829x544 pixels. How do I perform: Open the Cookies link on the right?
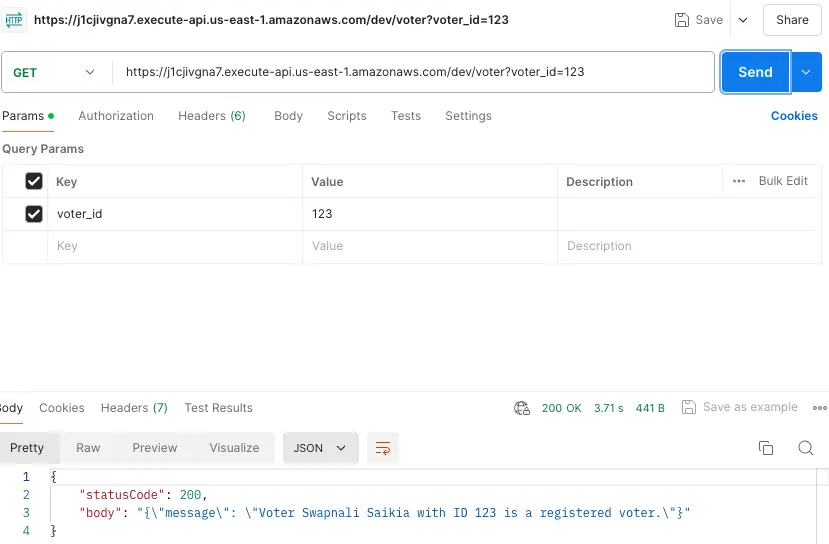tap(794, 116)
